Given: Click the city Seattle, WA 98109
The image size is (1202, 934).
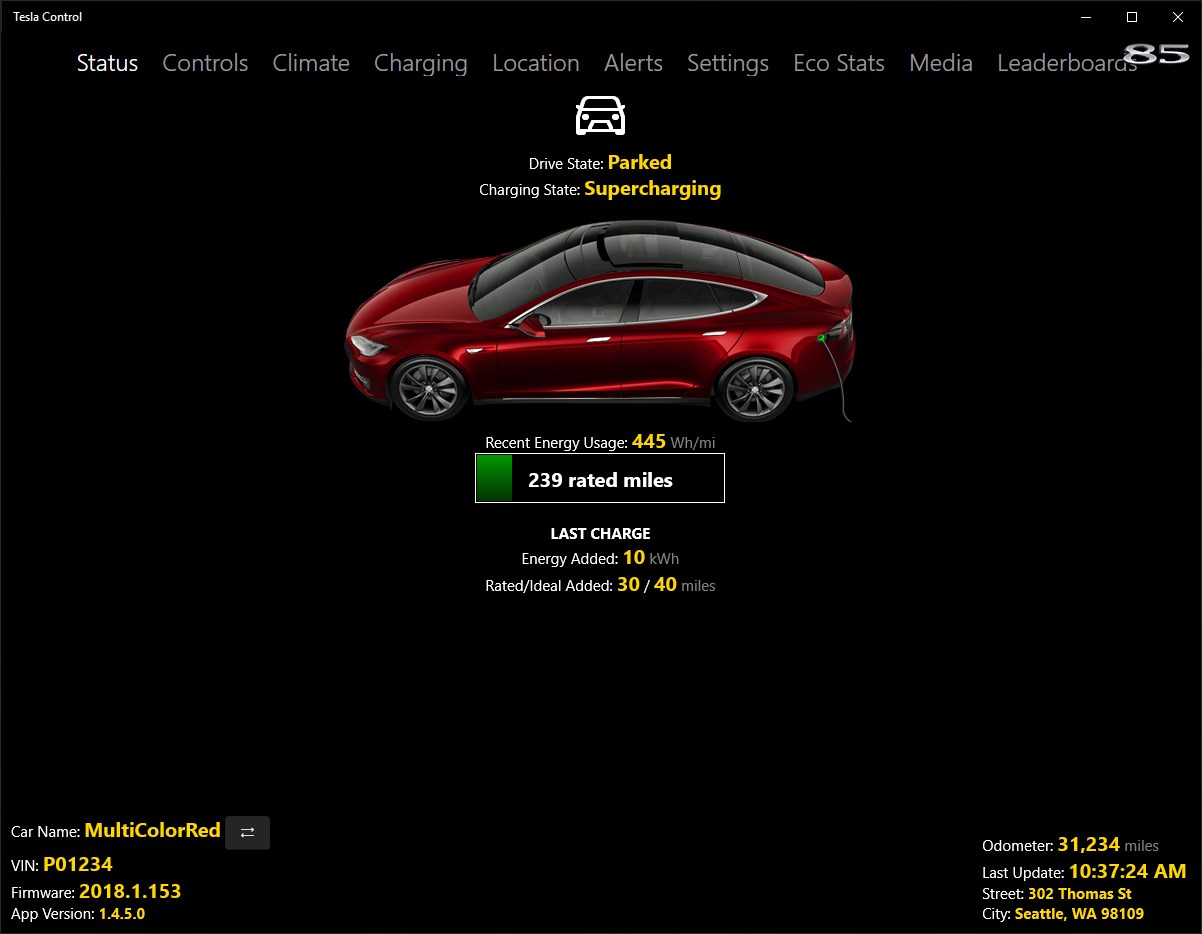Looking at the screenshot, I should (1079, 914).
